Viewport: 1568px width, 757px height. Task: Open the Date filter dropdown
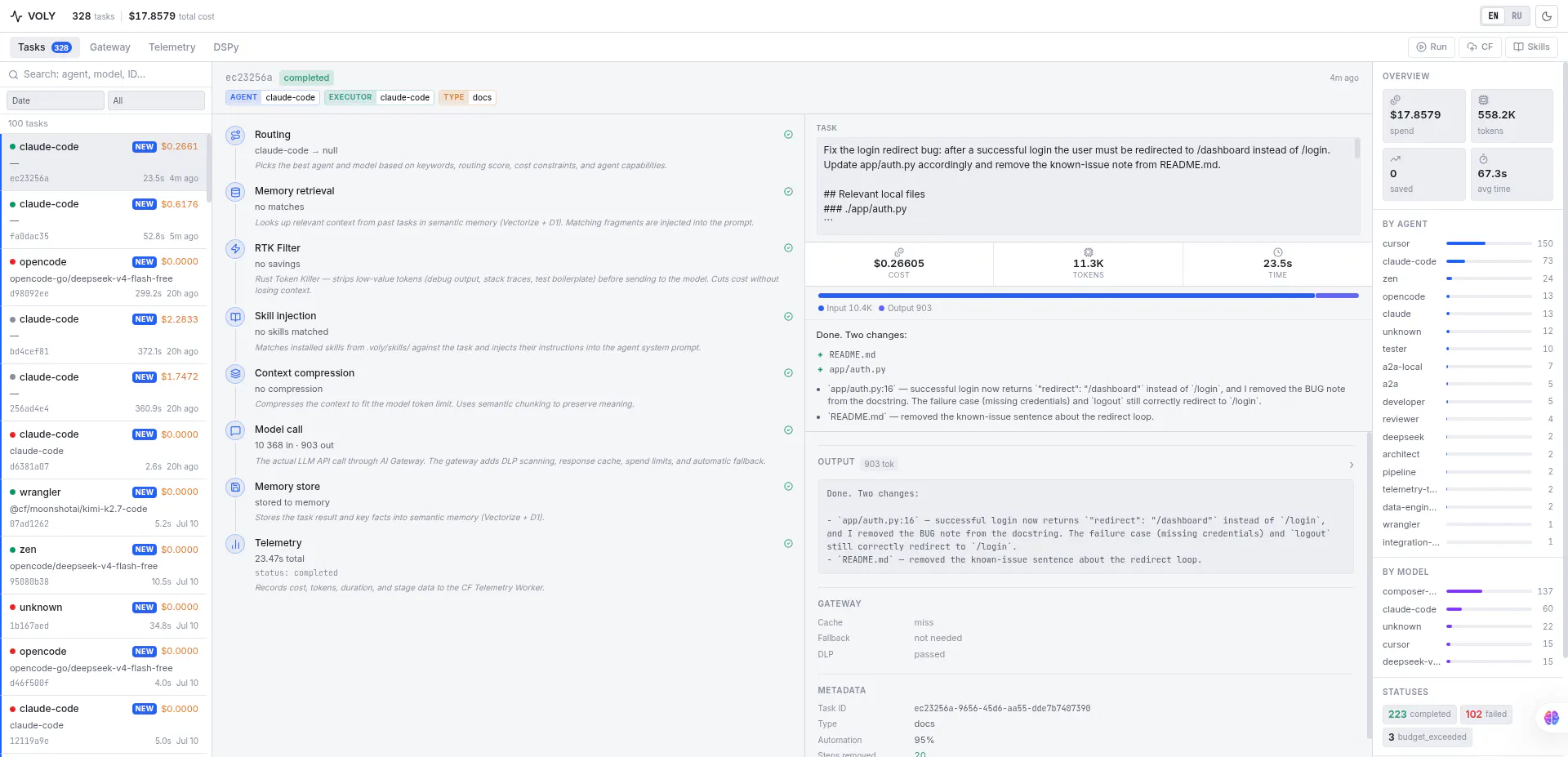pos(56,100)
